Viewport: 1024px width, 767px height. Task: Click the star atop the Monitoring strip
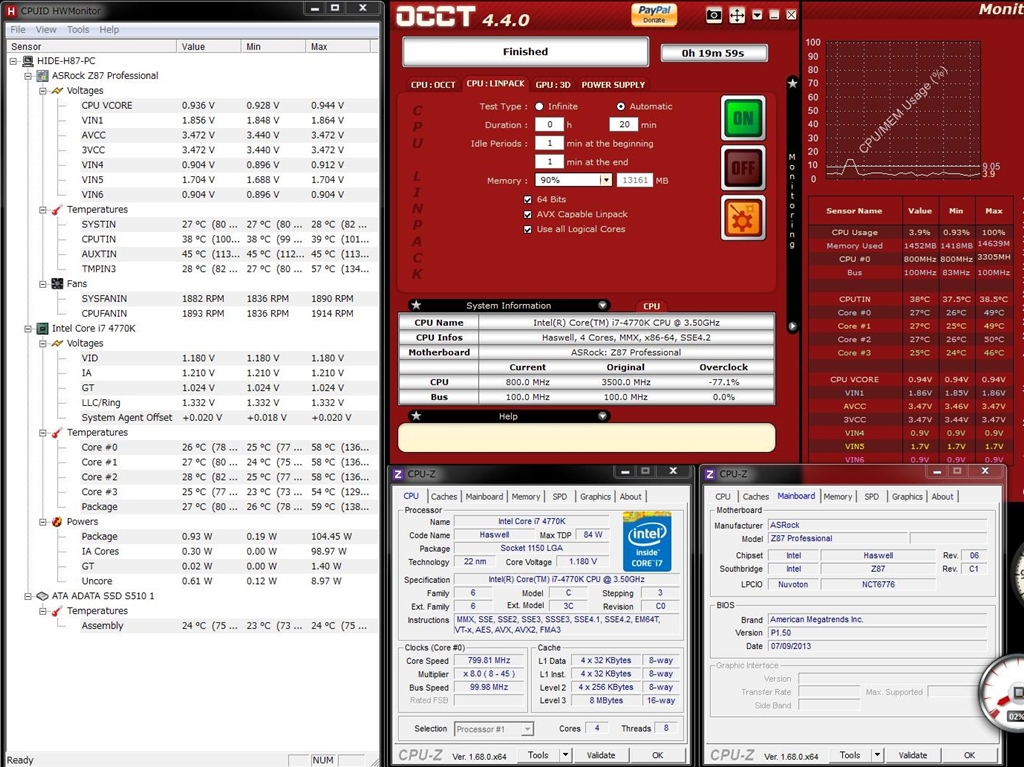[792, 83]
